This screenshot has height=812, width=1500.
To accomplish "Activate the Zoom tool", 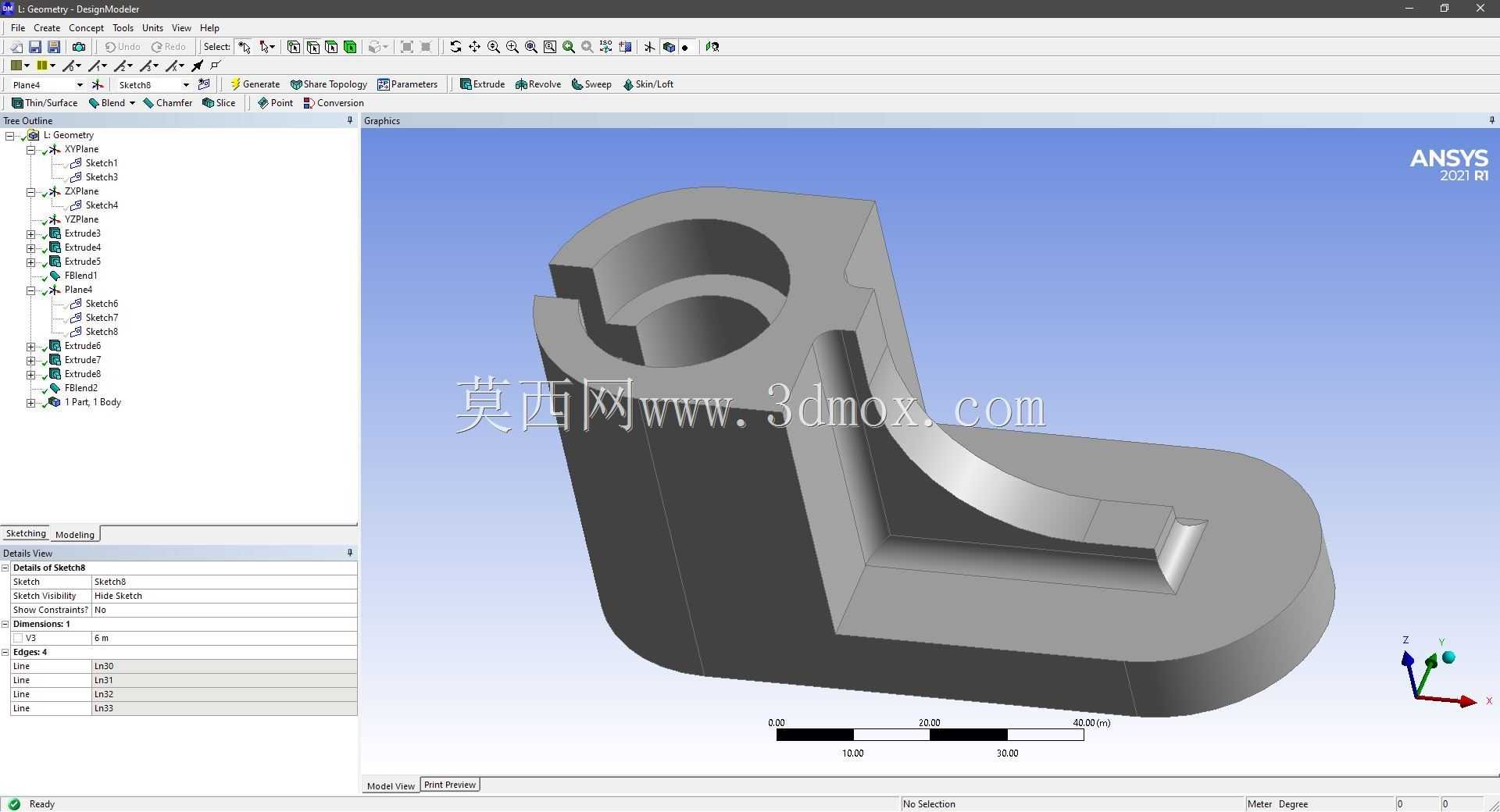I will pyautogui.click(x=493, y=47).
